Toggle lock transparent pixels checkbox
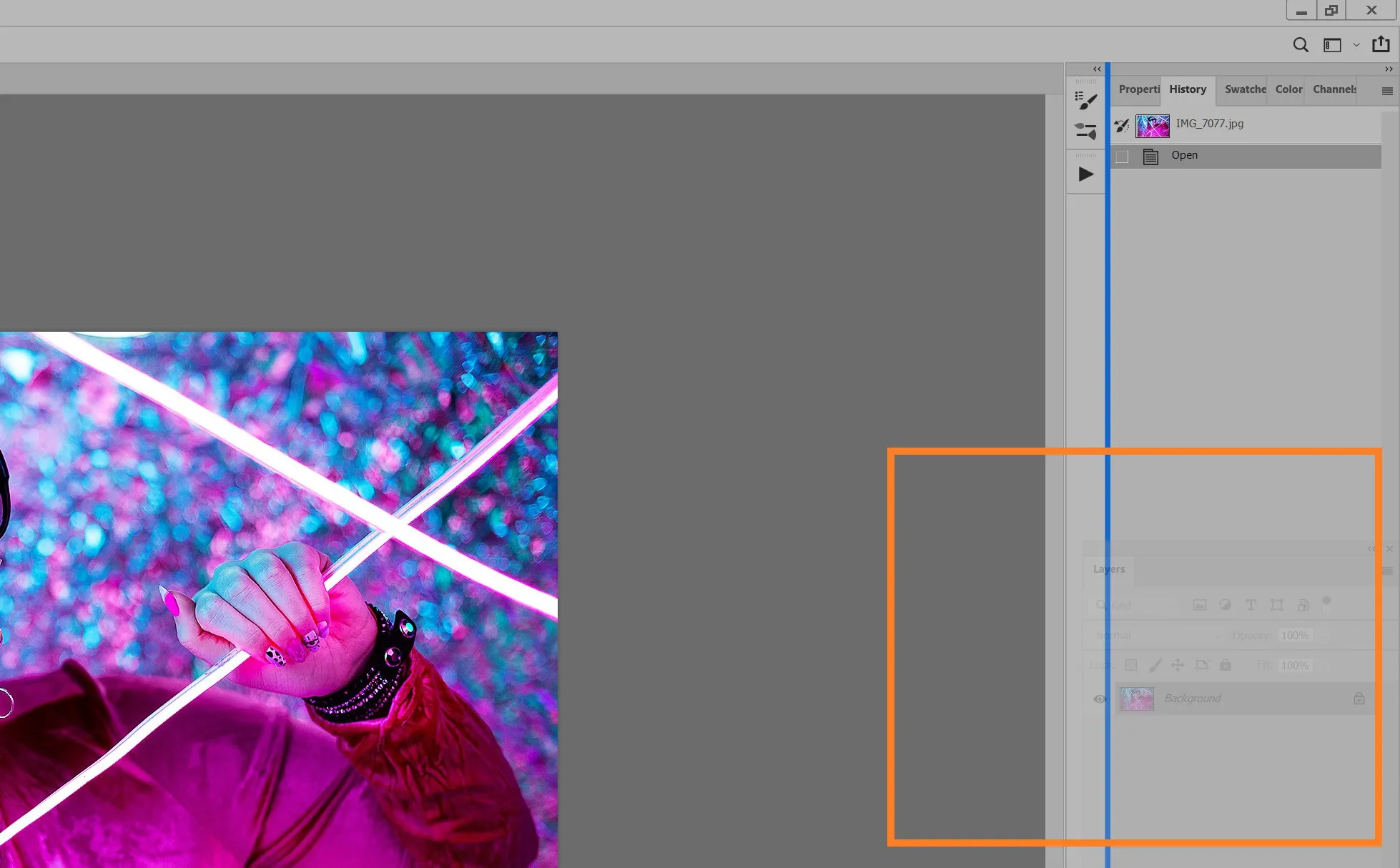The height and width of the screenshot is (868, 1400). pyautogui.click(x=1131, y=665)
